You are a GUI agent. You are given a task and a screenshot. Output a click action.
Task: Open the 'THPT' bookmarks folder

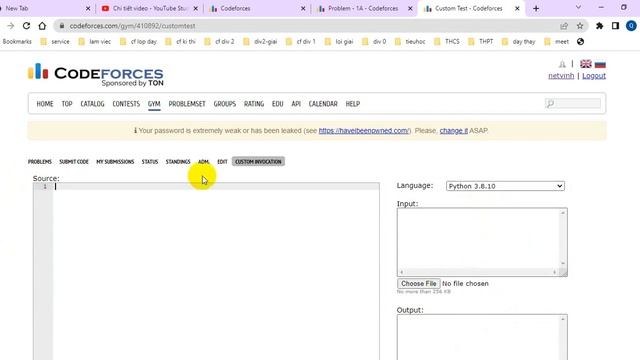(x=480, y=42)
